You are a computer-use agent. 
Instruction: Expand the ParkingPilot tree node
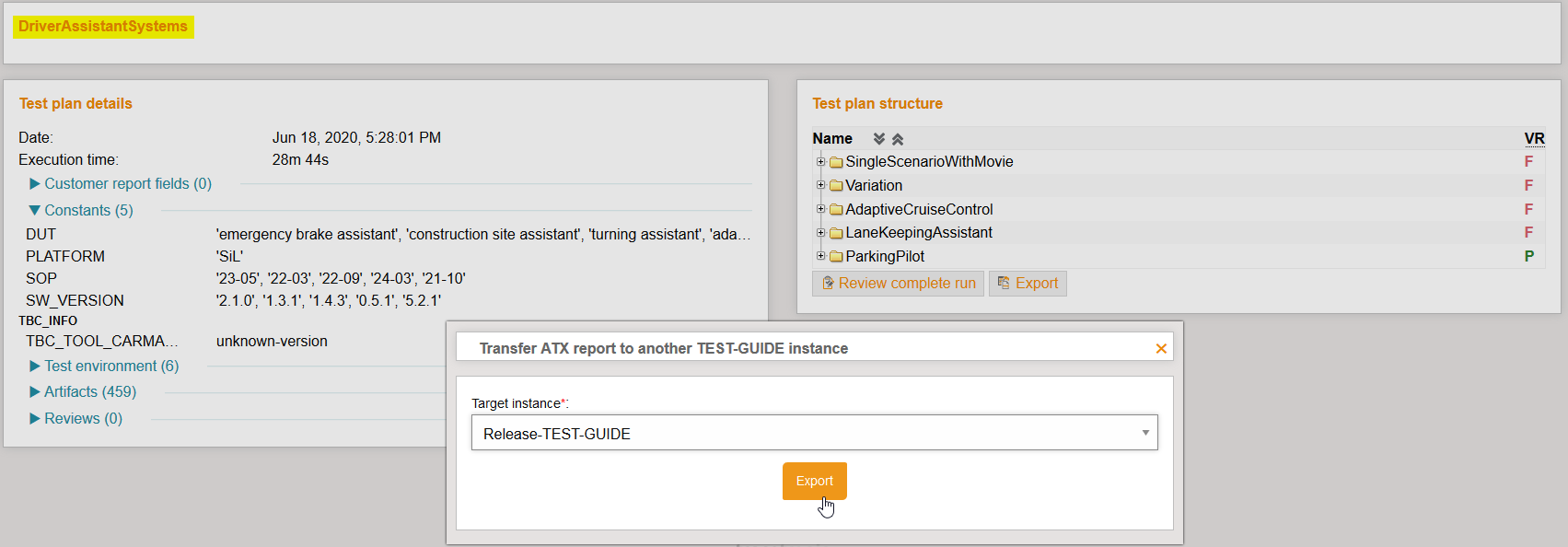(x=820, y=256)
